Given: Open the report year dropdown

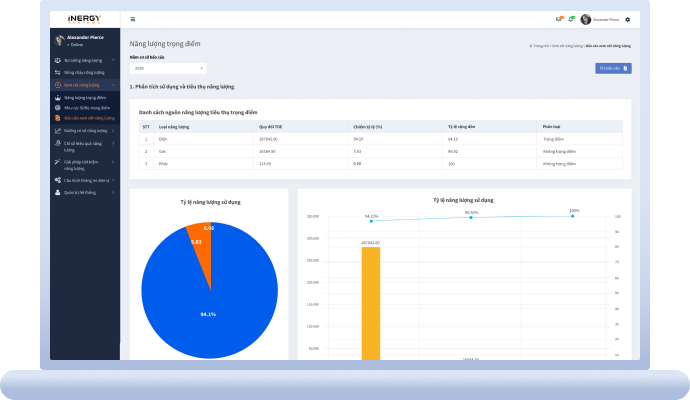Looking at the screenshot, I should (167, 68).
